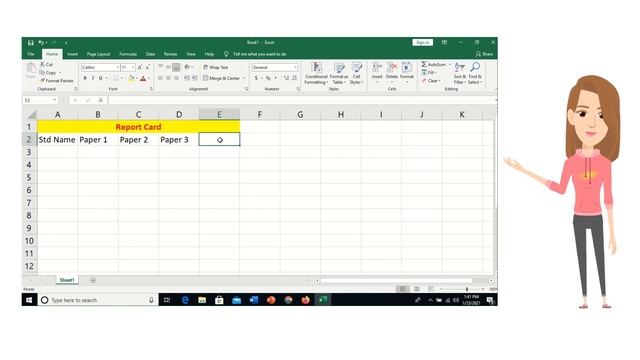Click the Clear eraser button

(x=431, y=81)
